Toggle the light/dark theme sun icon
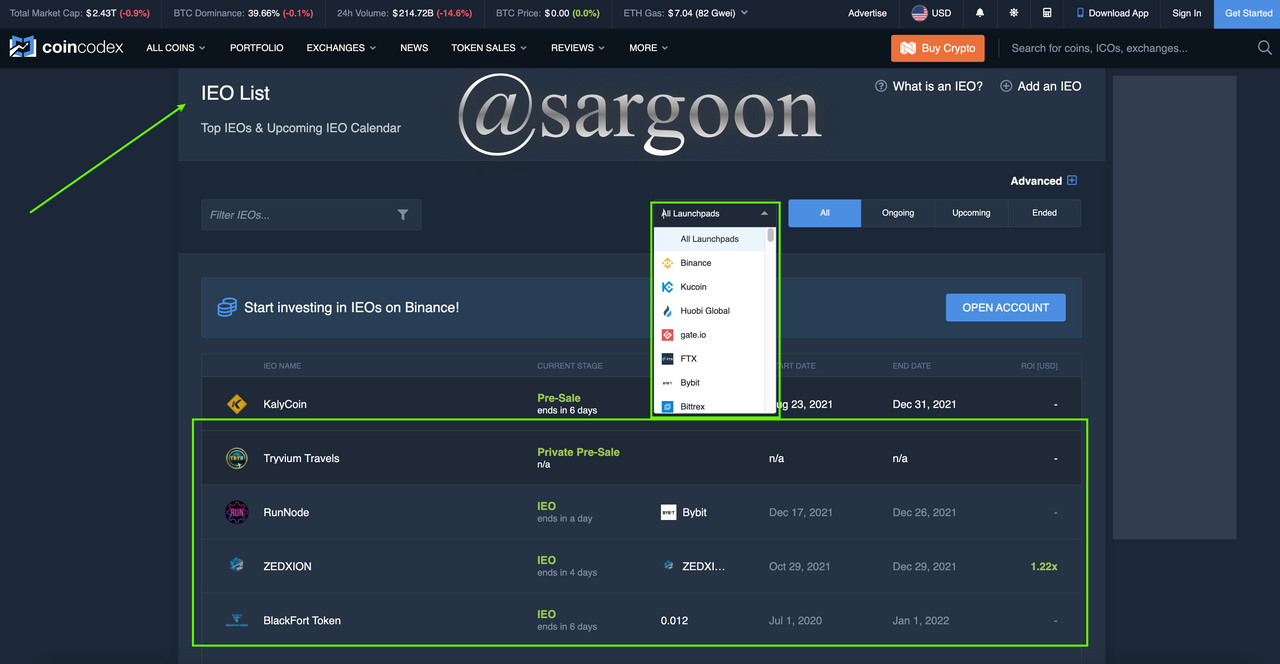1280x664 pixels. [1014, 13]
